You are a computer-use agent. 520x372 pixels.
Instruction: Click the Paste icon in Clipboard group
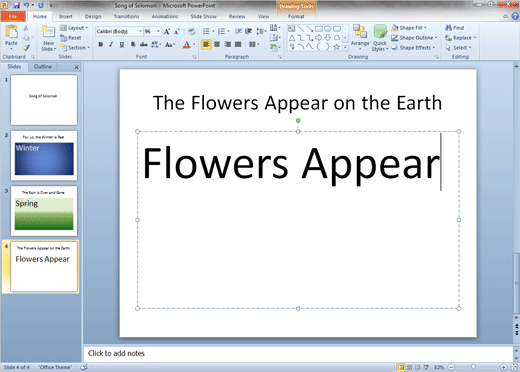pyautogui.click(x=11, y=32)
